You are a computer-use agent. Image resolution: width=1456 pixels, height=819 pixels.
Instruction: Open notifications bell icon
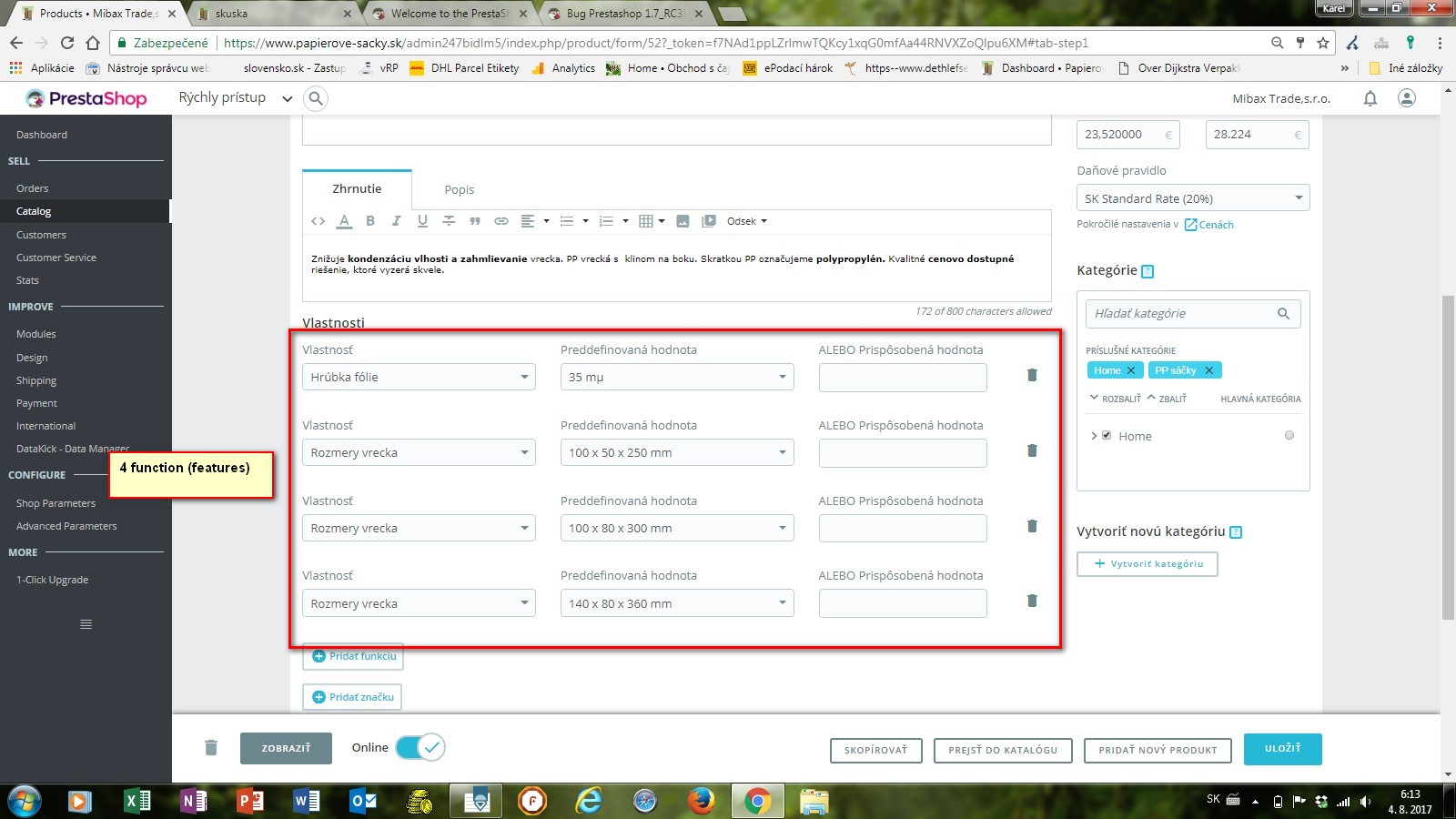[x=1370, y=98]
